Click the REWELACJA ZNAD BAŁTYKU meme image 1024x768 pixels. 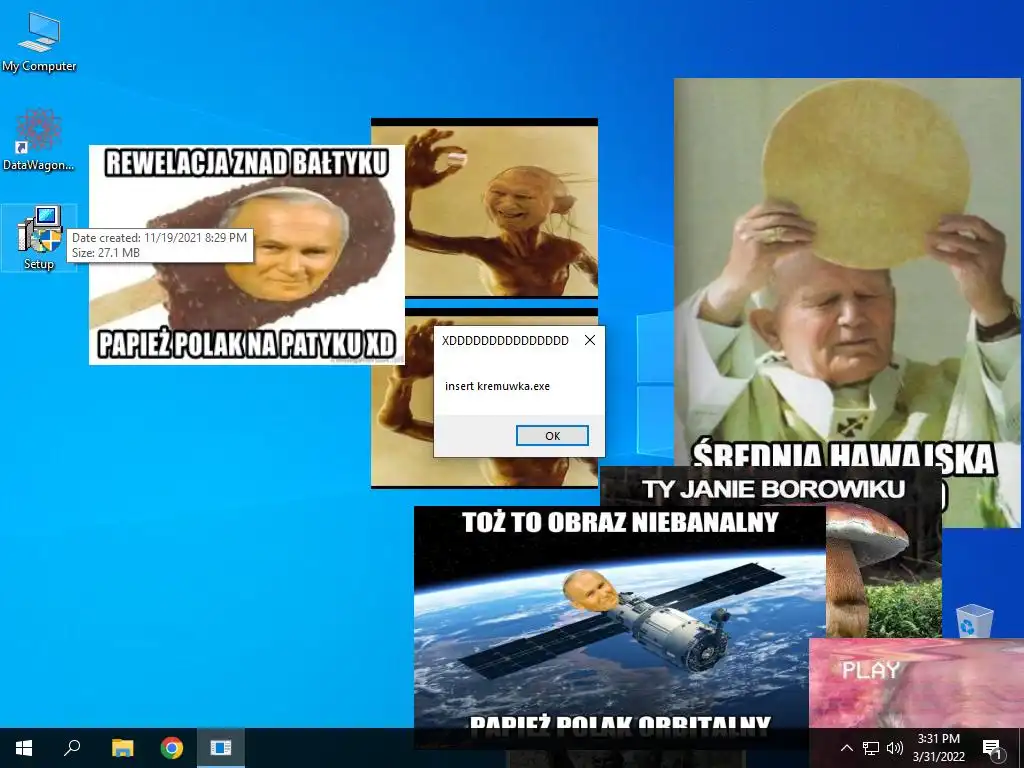(246, 255)
